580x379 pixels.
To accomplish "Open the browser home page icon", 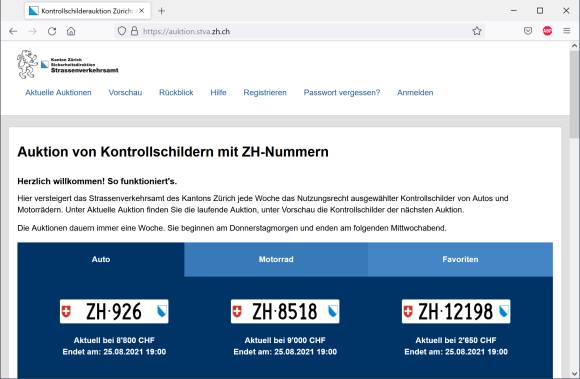I will click(71, 31).
